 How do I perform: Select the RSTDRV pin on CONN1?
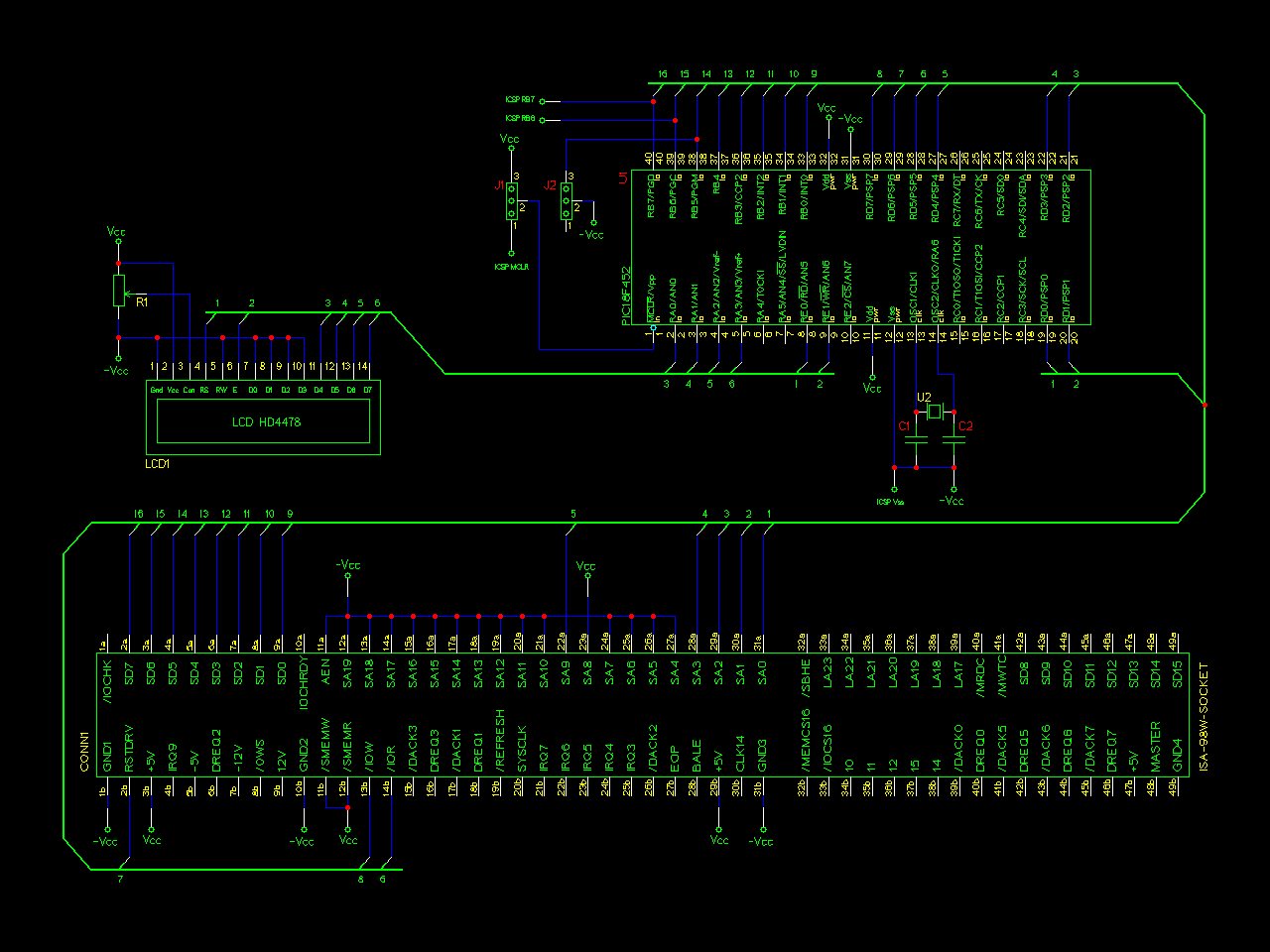129,749
